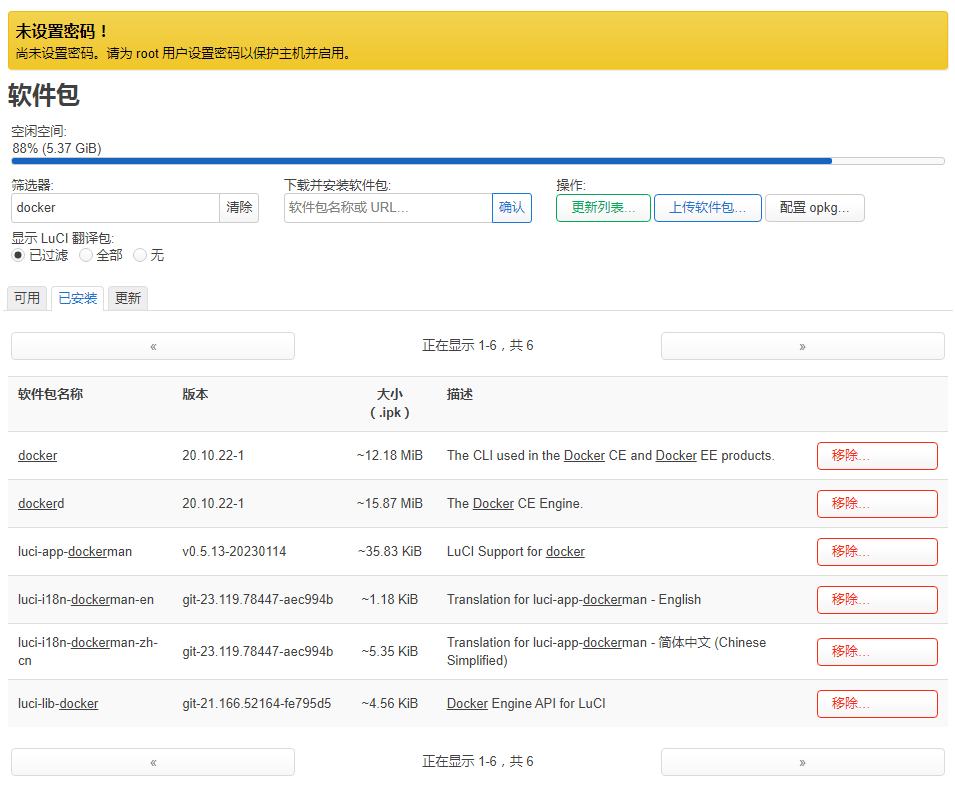Remove the luci-lib-docker package

coord(877,703)
